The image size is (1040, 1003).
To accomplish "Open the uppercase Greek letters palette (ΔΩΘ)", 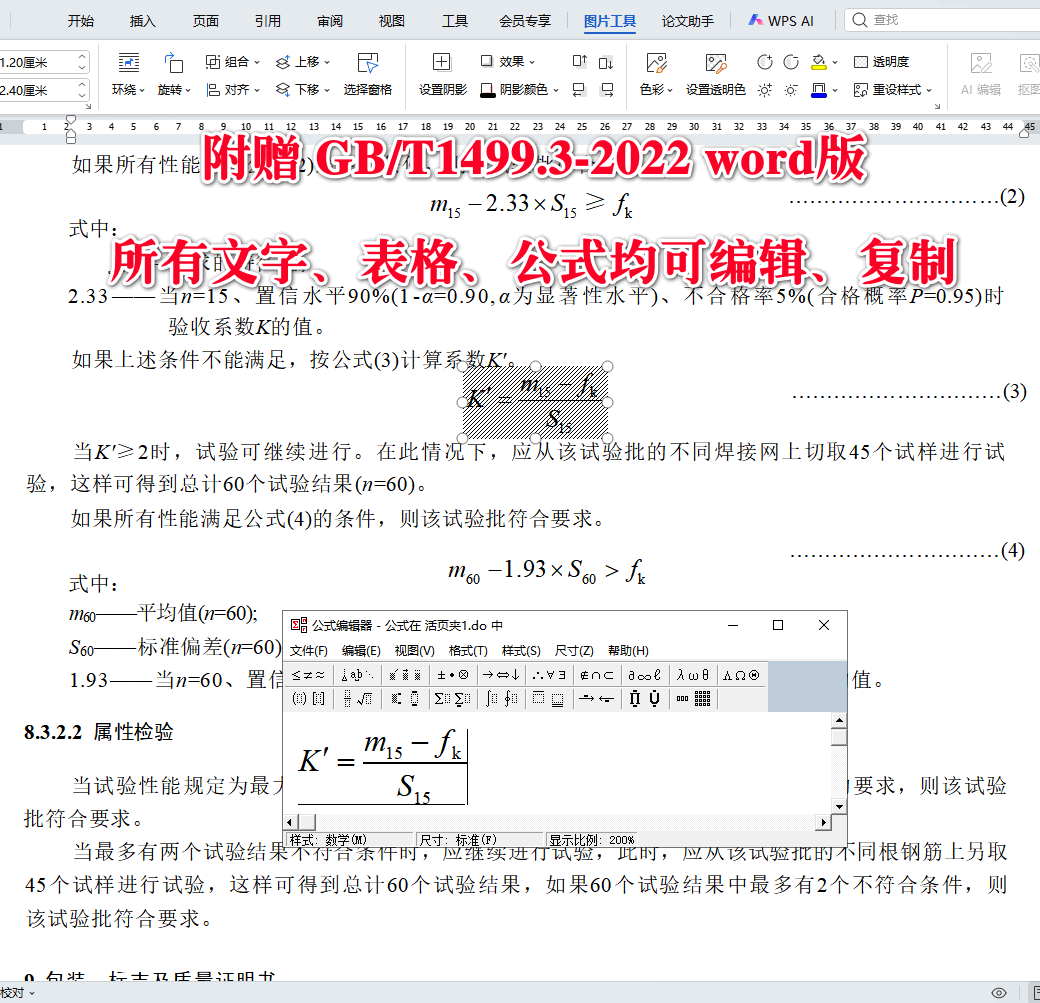I will (741, 675).
